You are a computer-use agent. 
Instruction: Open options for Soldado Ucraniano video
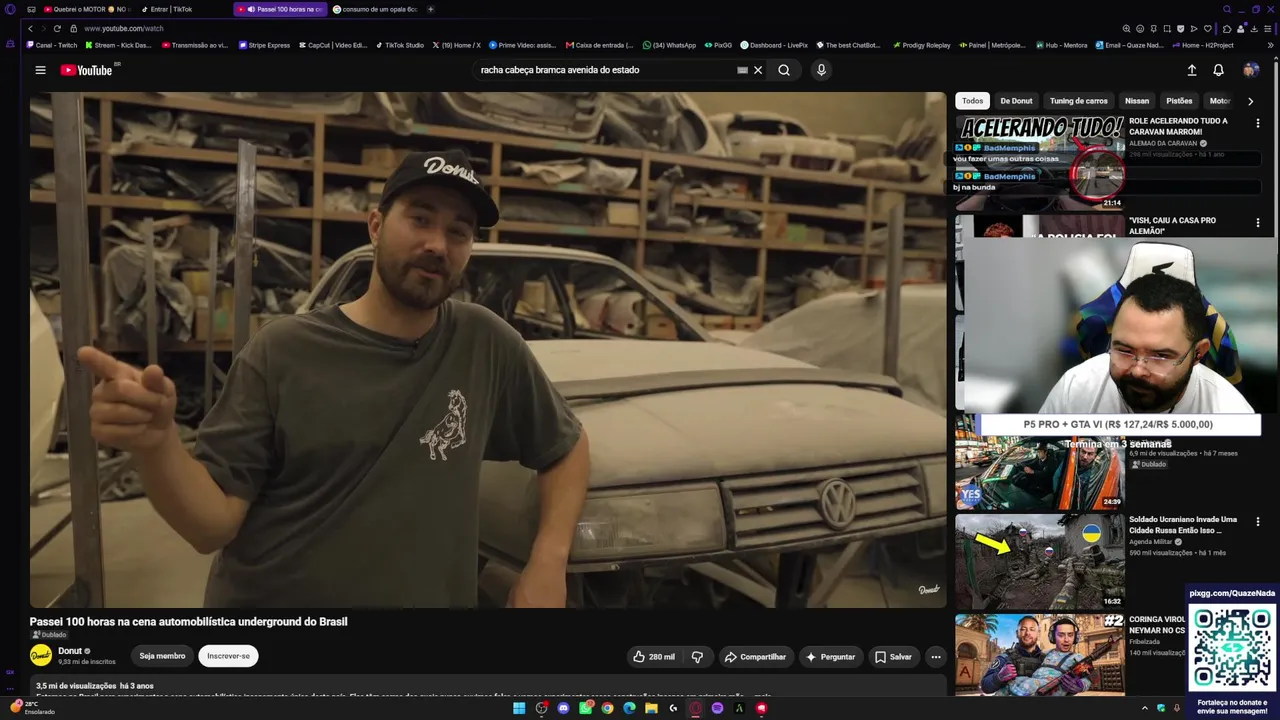point(1257,521)
